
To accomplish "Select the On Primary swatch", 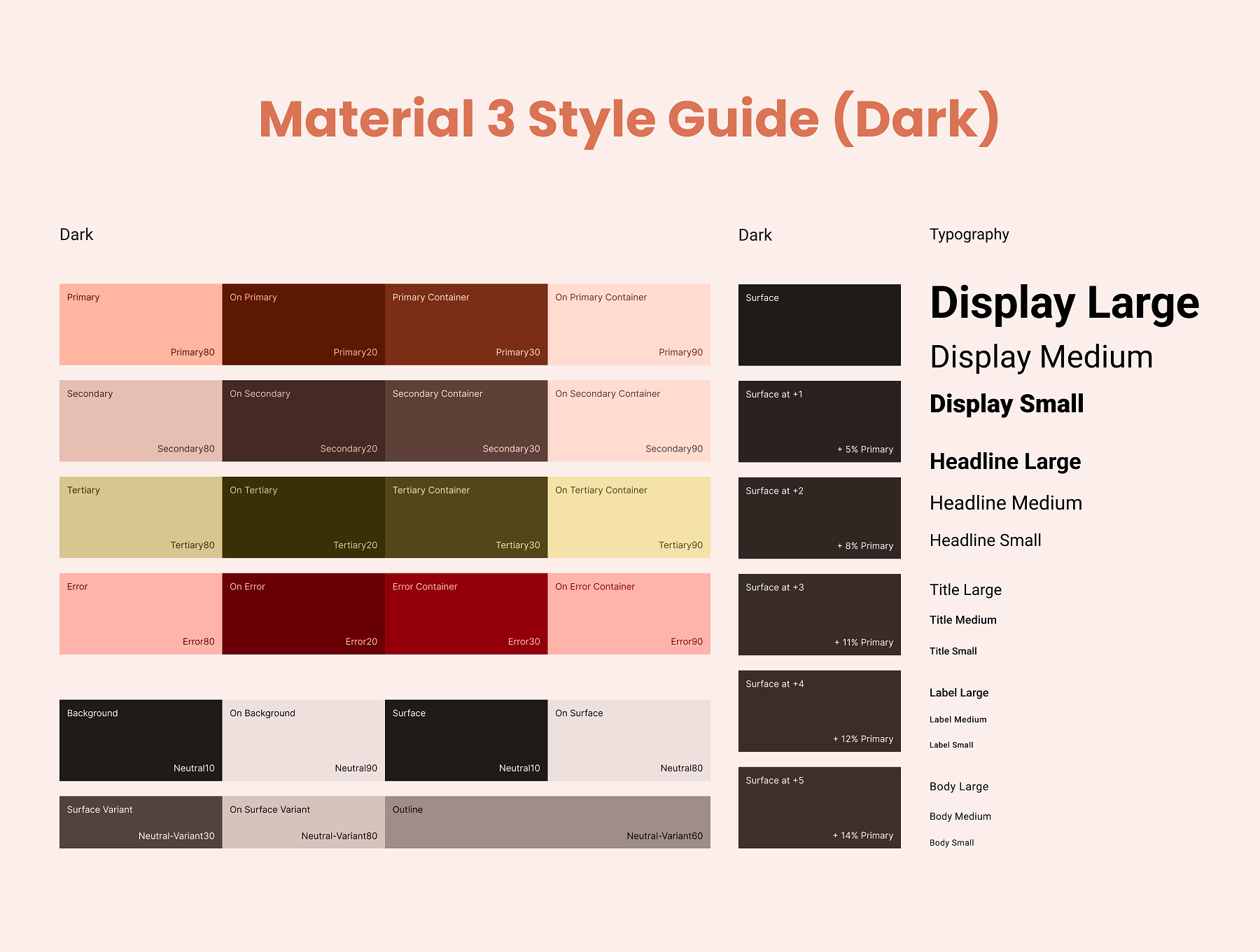I will coord(303,324).
